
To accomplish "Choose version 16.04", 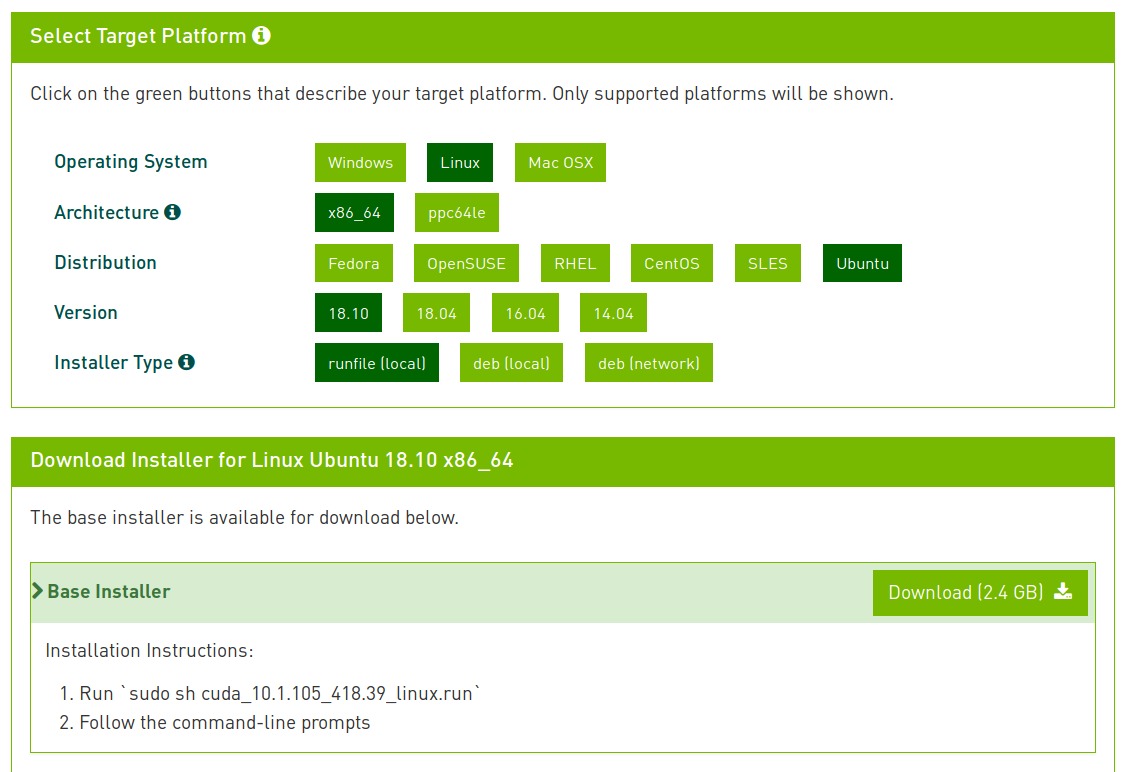I will (x=525, y=313).
